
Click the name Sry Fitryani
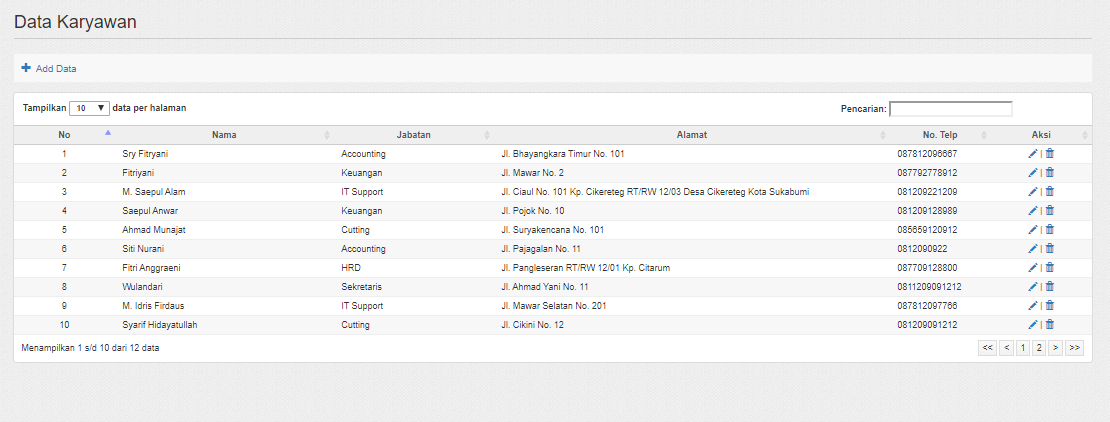coord(145,154)
